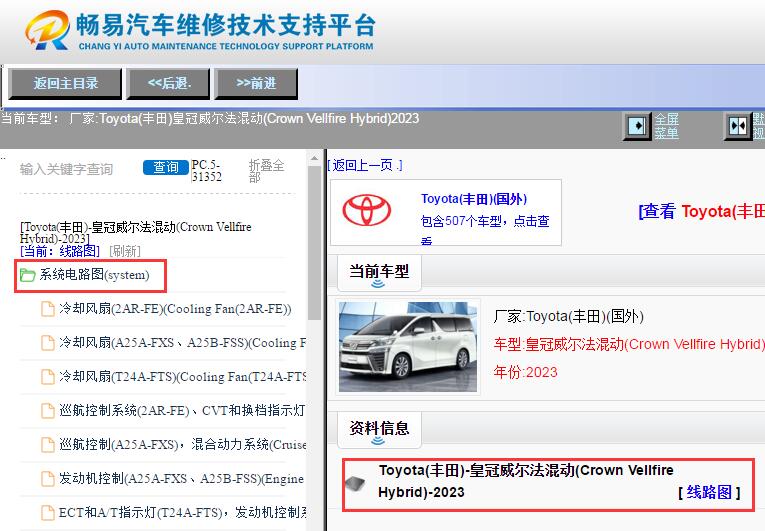The height and width of the screenshot is (531, 765).
Task: Select the 当前车型 tab
Action: coord(379,271)
